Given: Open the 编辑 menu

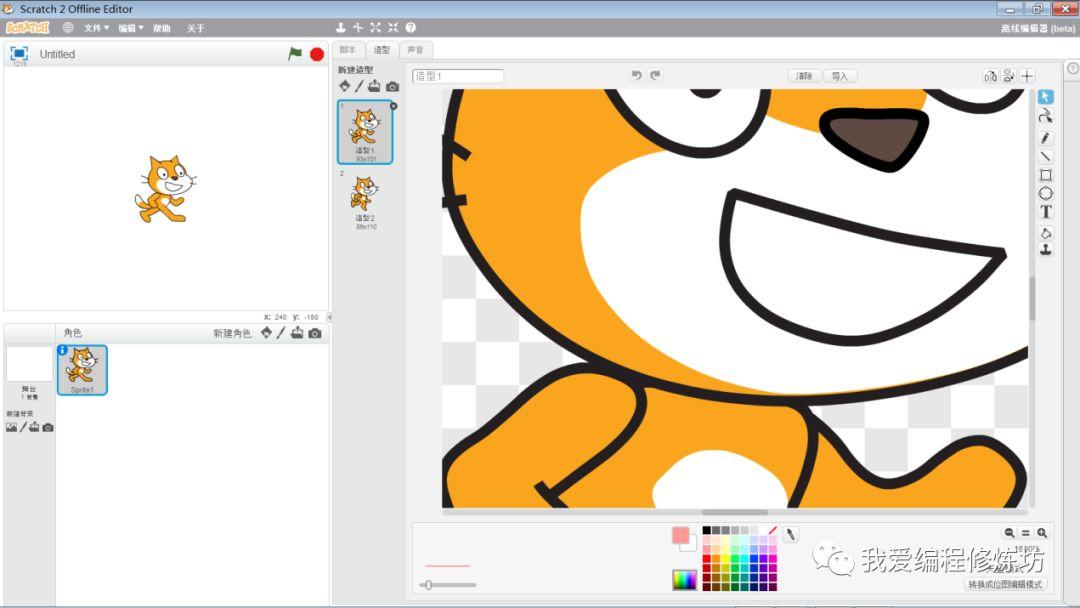Looking at the screenshot, I should (130, 28).
